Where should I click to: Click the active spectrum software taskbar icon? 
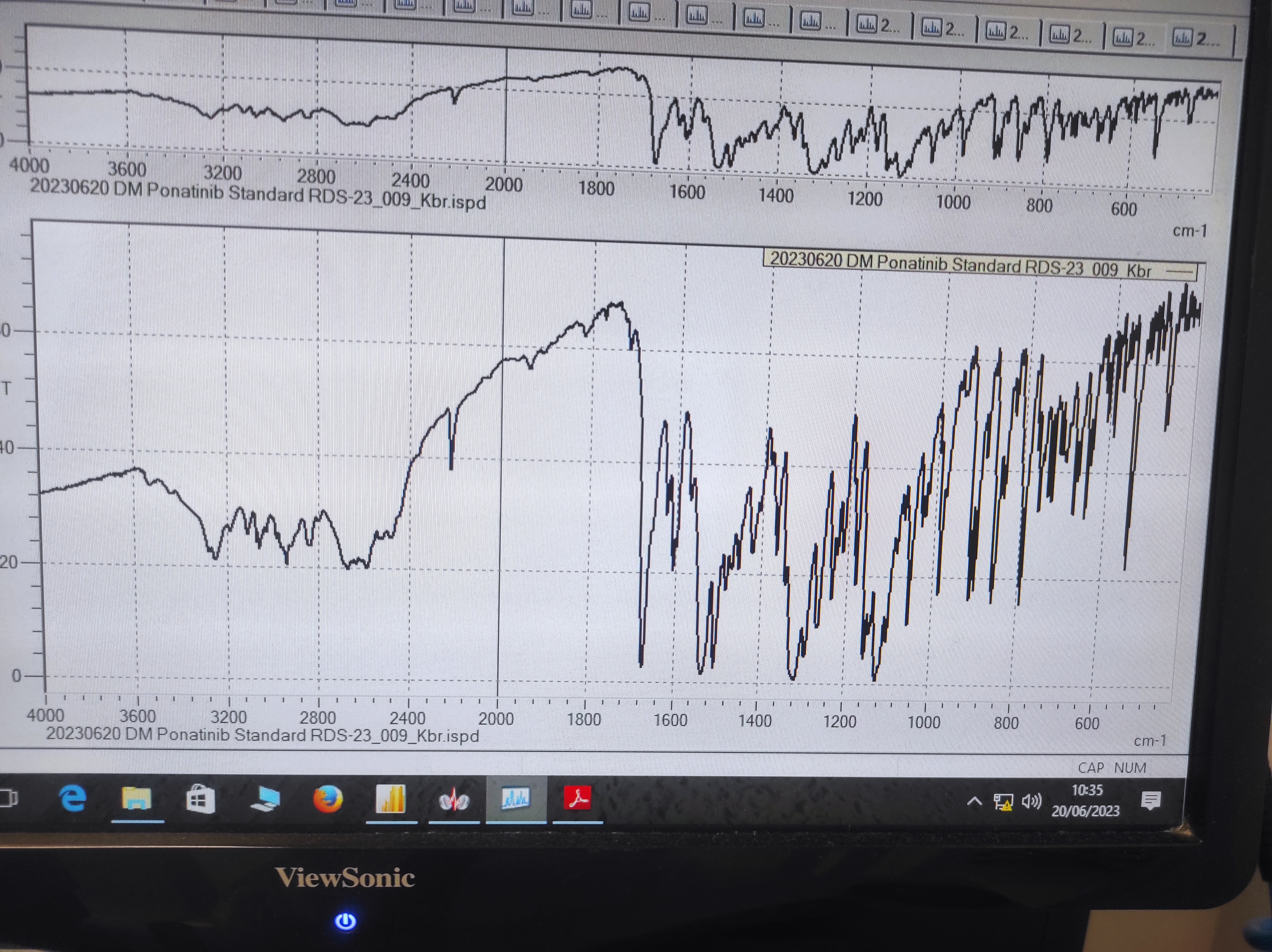[x=516, y=798]
